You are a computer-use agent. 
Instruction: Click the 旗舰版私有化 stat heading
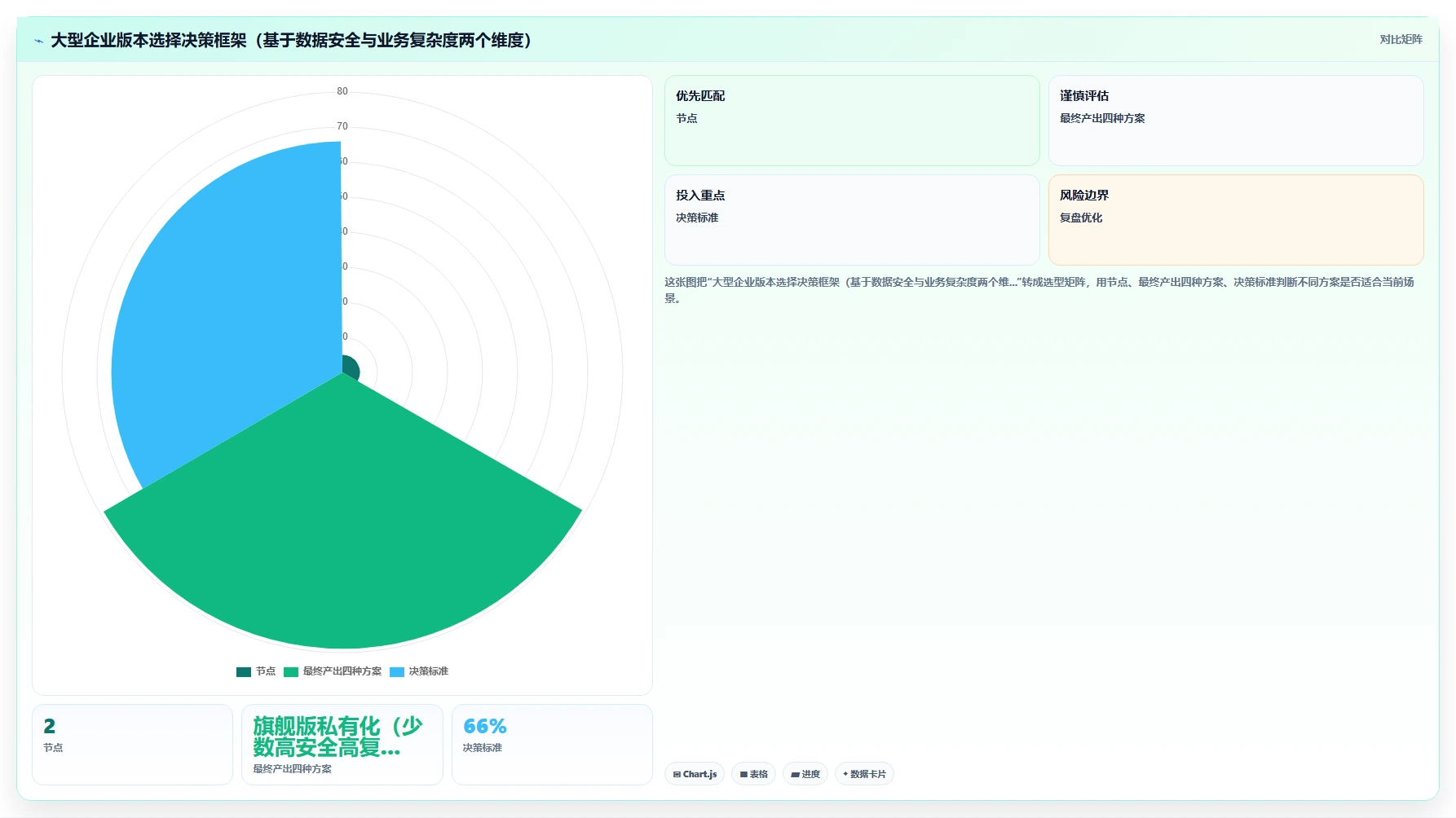[338, 737]
